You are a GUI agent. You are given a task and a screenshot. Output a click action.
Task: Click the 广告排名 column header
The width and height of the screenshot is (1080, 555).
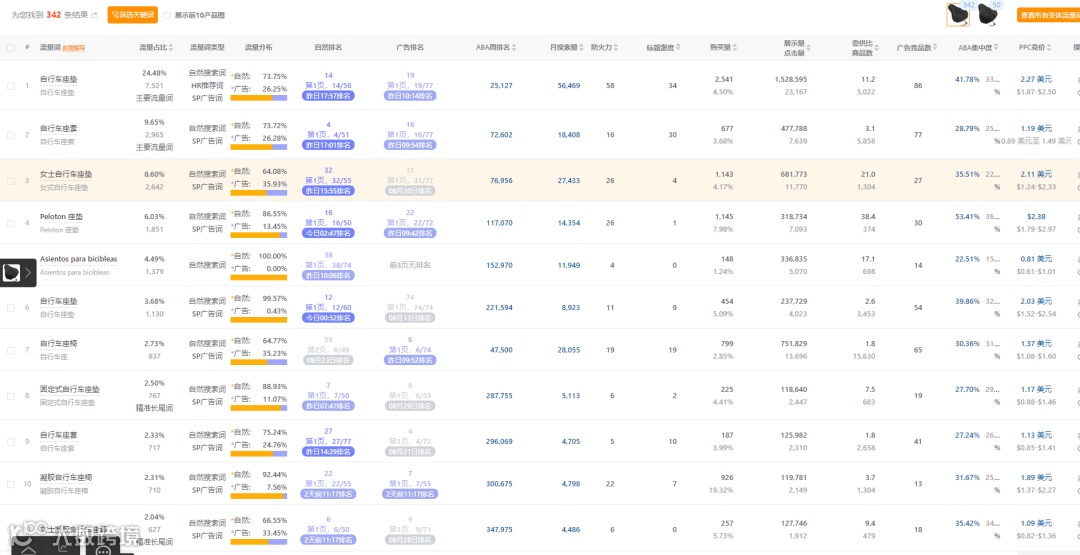[x=410, y=48]
